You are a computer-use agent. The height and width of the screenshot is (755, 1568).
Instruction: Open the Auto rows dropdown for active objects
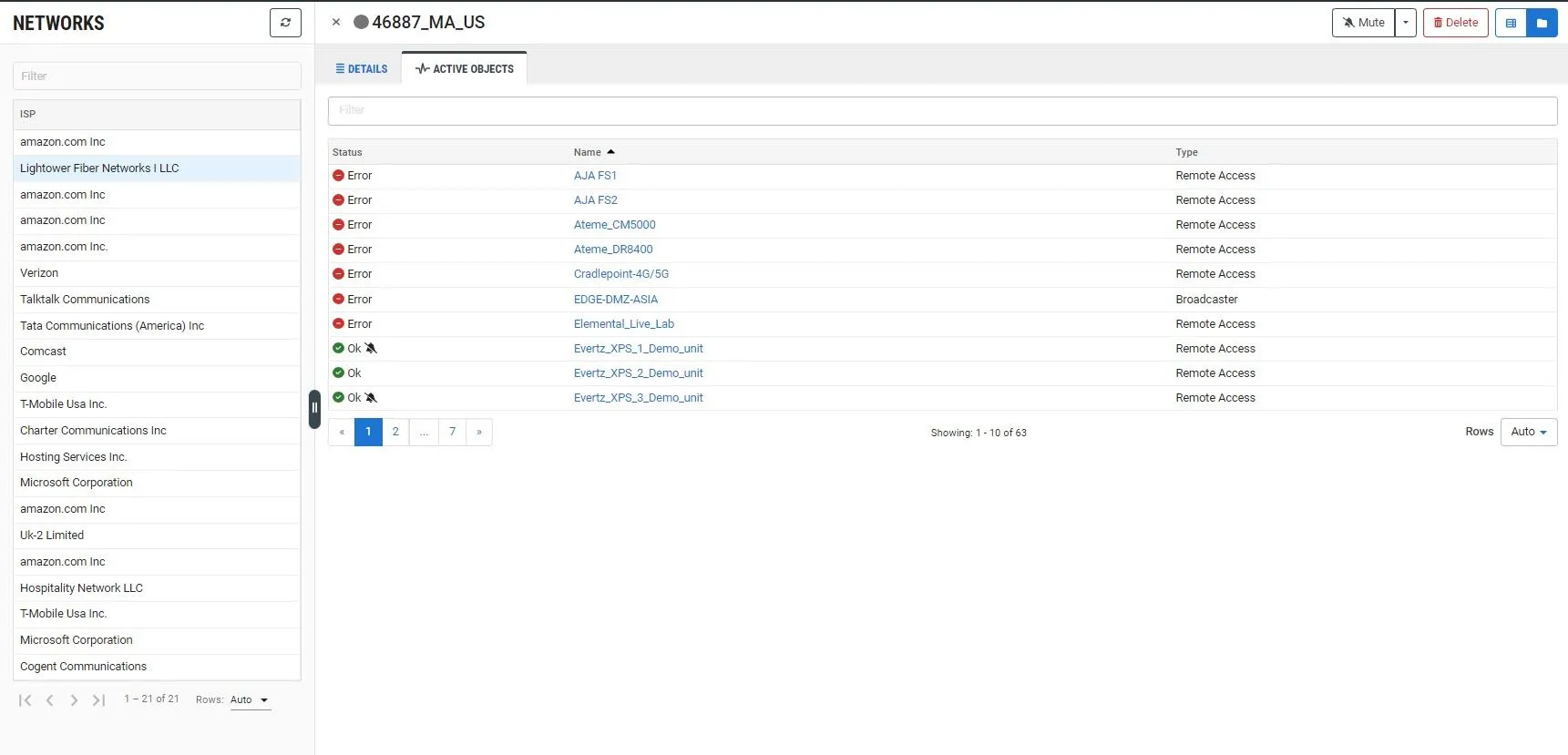coord(1529,432)
